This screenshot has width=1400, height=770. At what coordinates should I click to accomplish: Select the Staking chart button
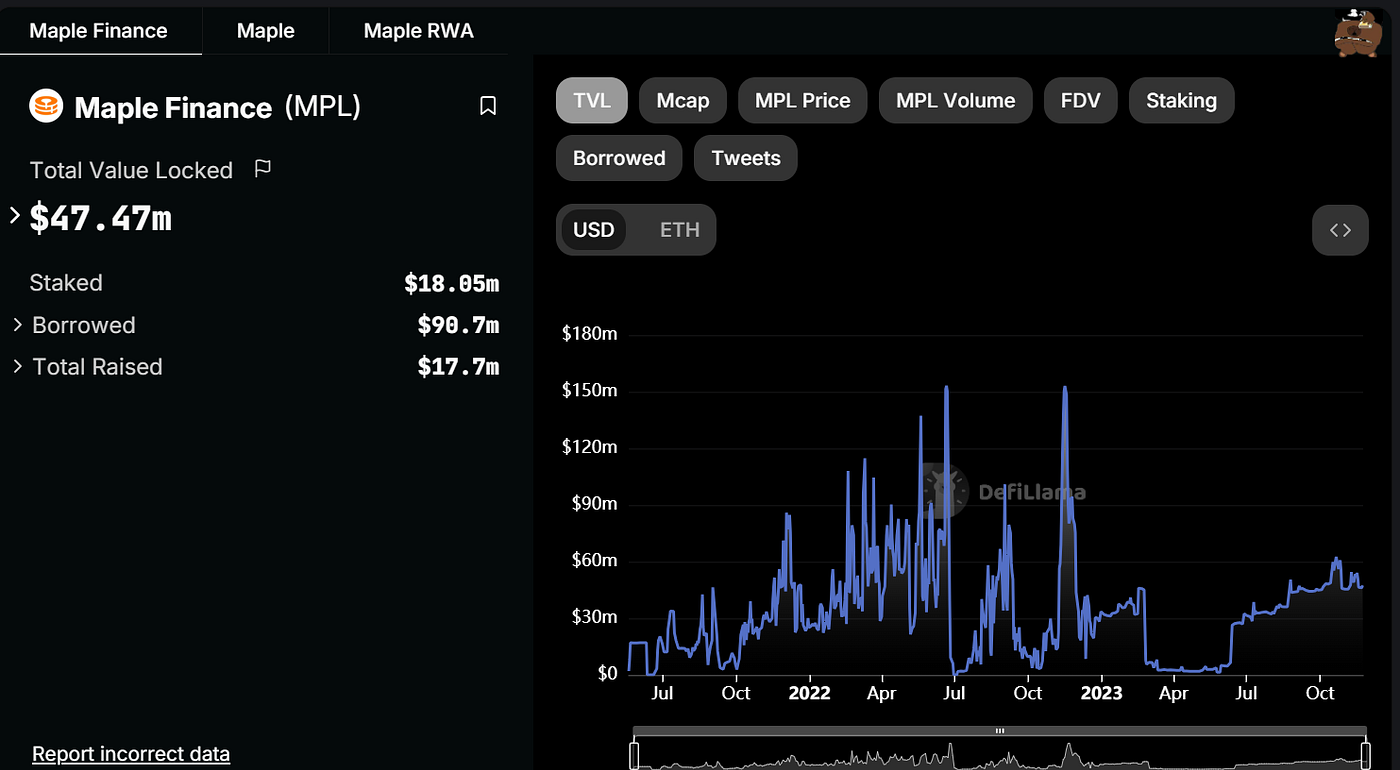pos(1181,100)
